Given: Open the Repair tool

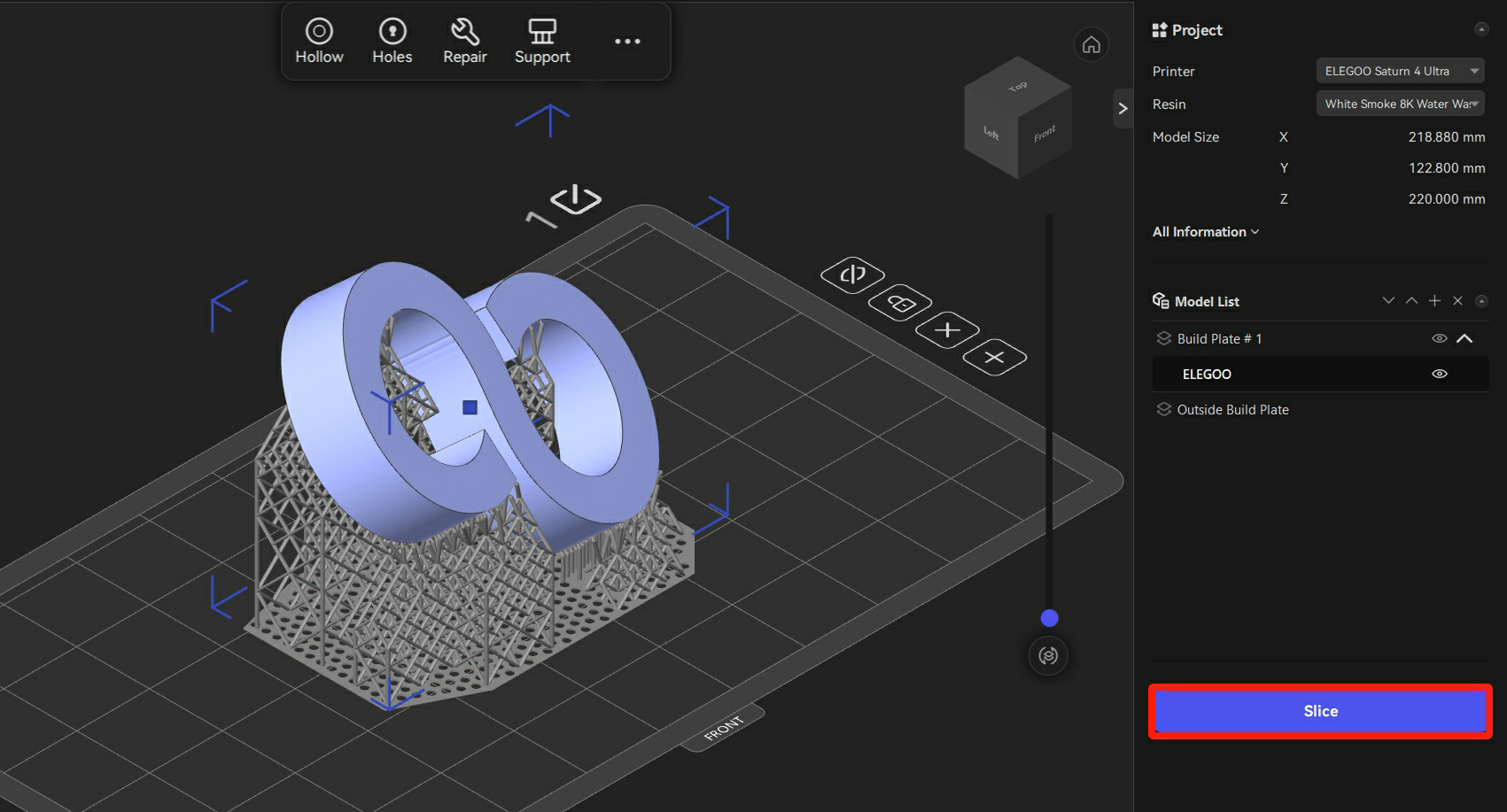Looking at the screenshot, I should 465,42.
